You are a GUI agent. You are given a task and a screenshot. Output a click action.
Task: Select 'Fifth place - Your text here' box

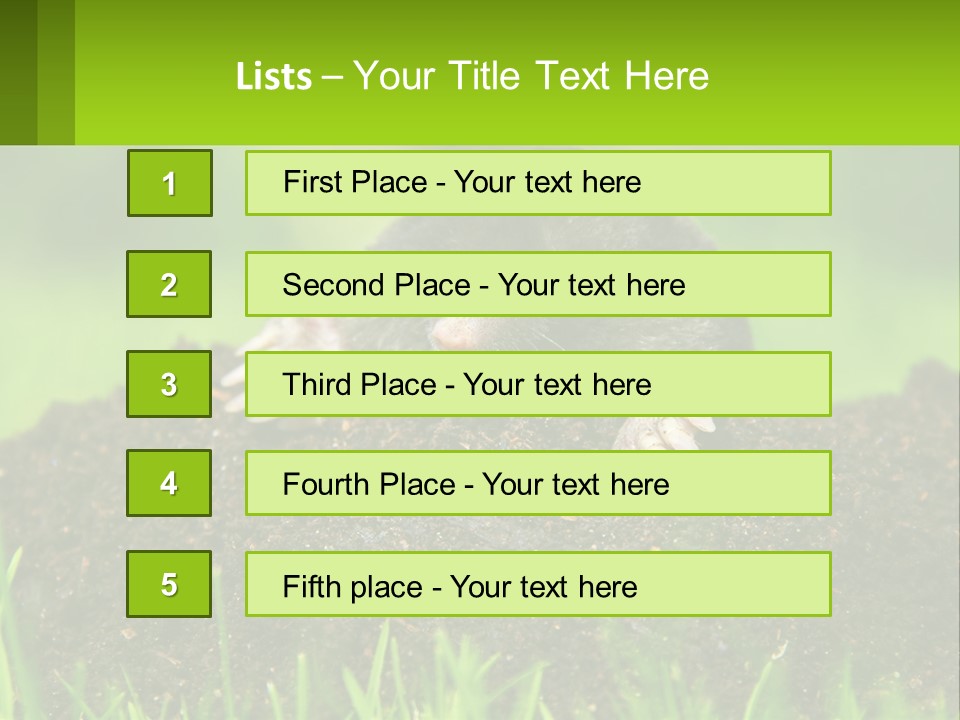pos(538,584)
